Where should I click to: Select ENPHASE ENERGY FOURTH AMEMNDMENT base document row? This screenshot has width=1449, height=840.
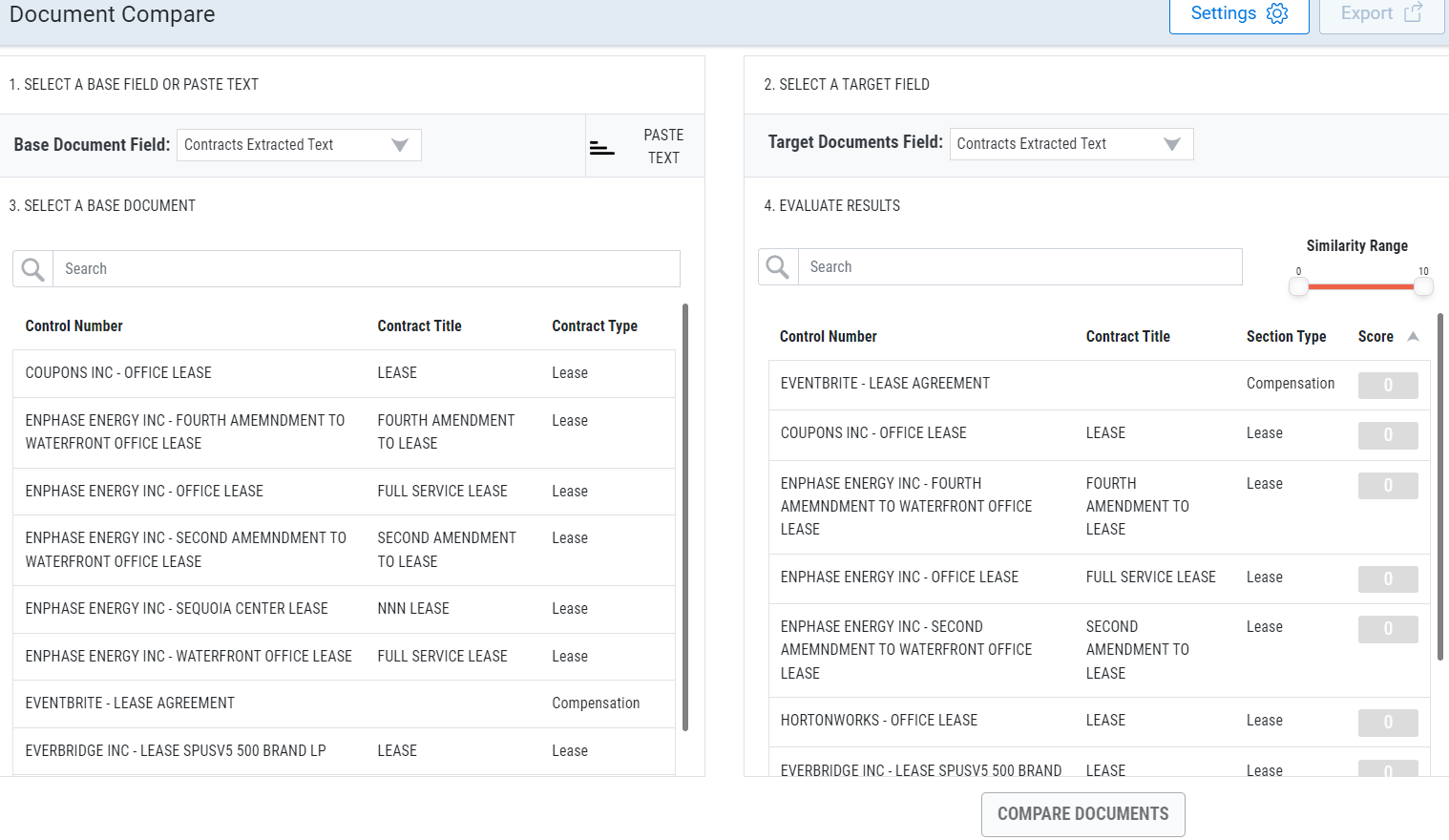pos(344,432)
